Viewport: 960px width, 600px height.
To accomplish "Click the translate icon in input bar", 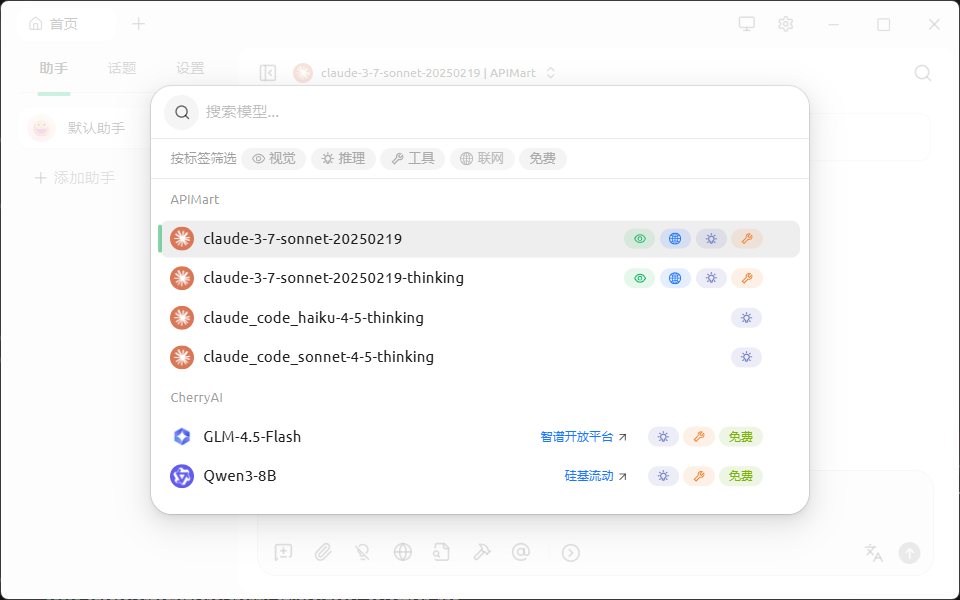I will (x=874, y=553).
